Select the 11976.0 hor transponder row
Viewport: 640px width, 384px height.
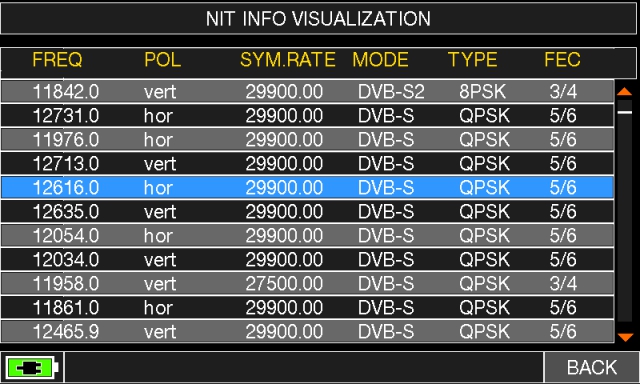307,140
